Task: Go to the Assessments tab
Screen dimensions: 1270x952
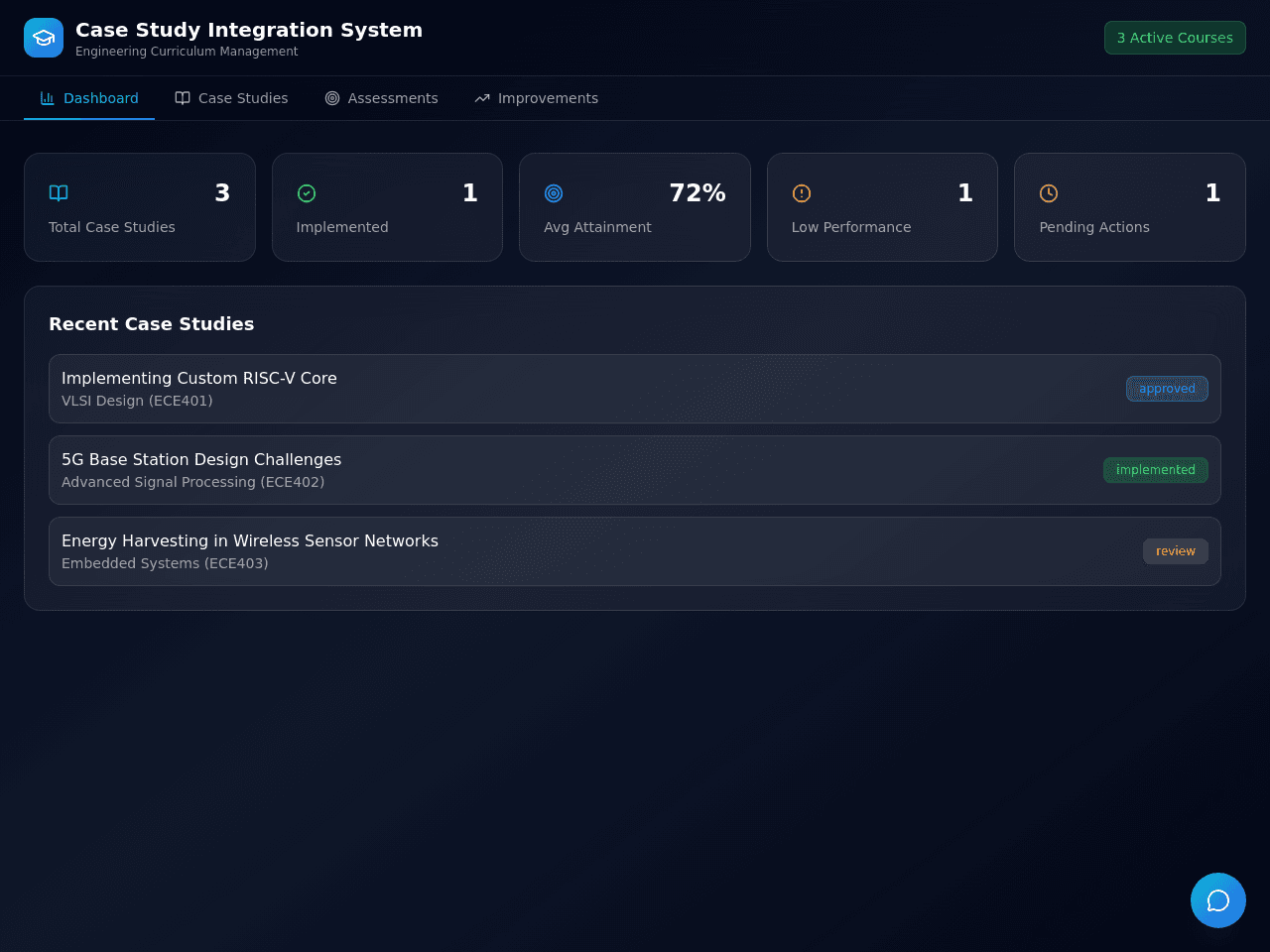Action: [x=381, y=98]
